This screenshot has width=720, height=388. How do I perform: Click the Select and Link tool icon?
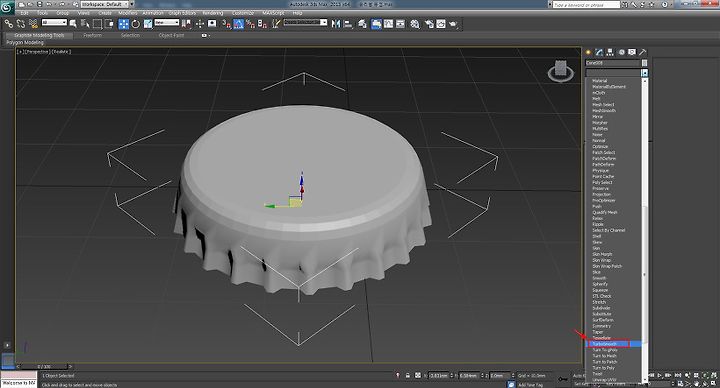coord(9,23)
